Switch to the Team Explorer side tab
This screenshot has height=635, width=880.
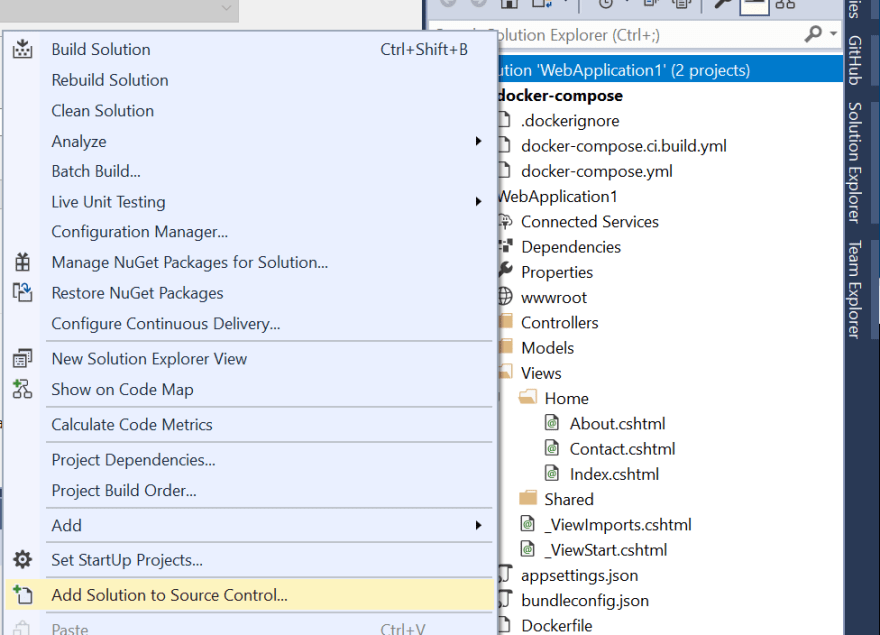(855, 289)
